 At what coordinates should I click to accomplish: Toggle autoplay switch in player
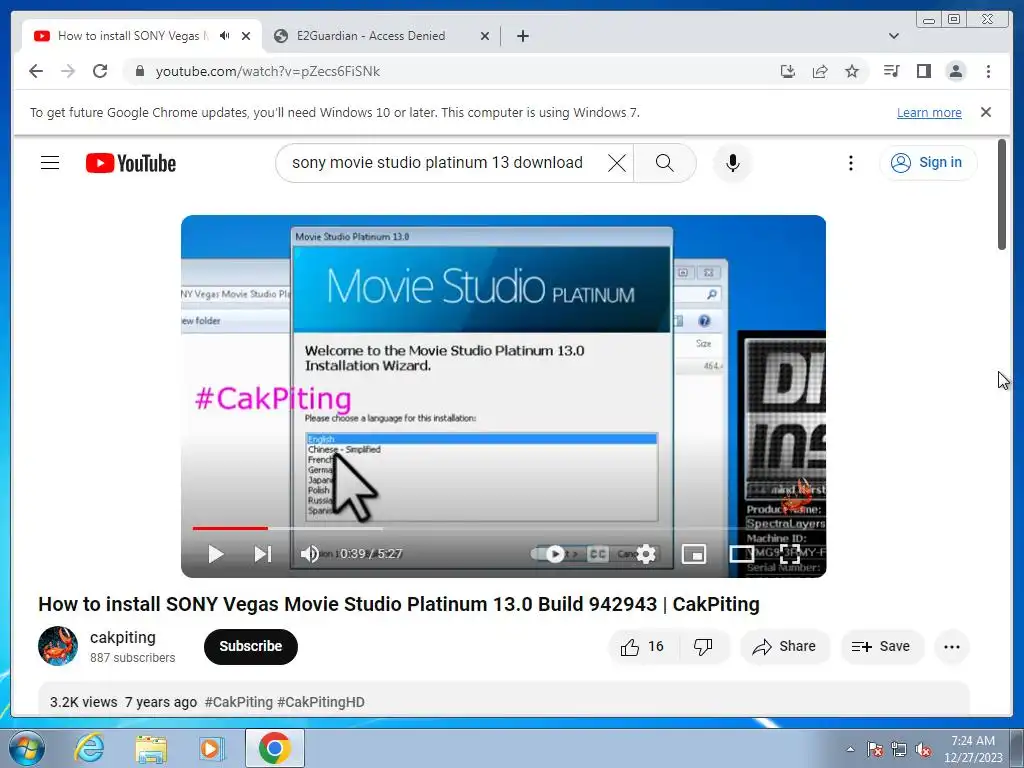549,554
